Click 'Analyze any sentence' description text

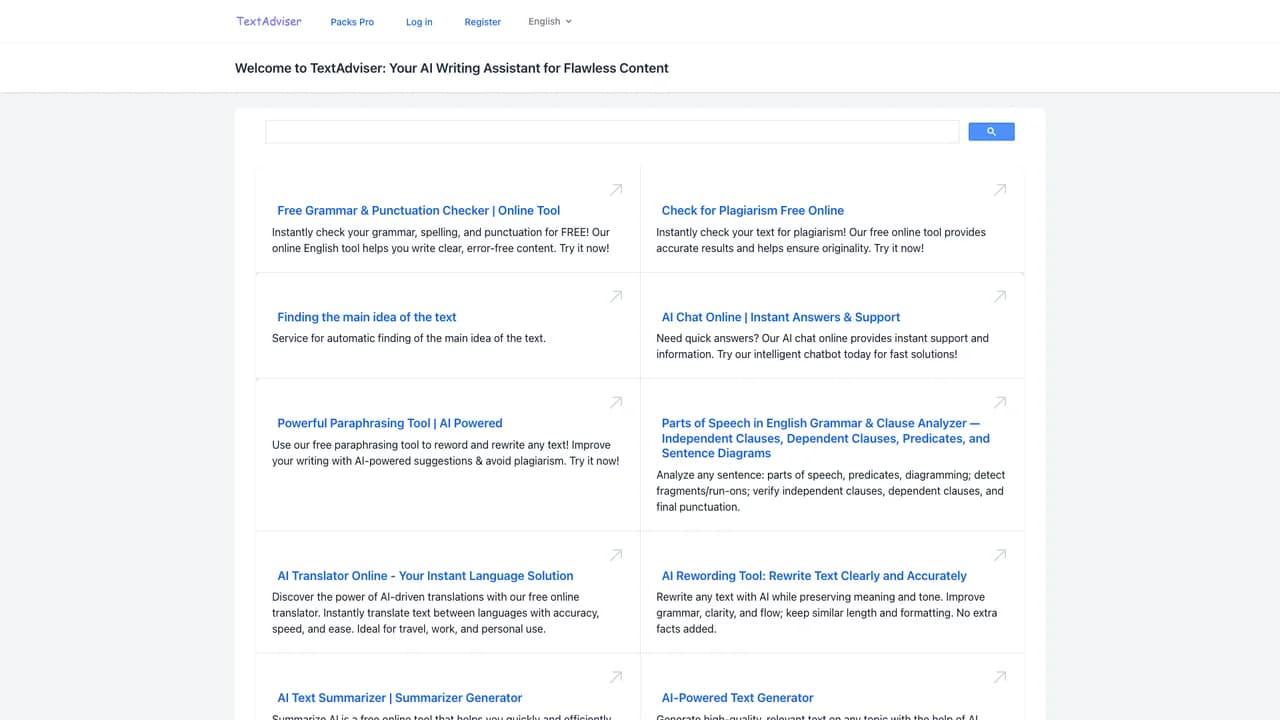click(830, 491)
